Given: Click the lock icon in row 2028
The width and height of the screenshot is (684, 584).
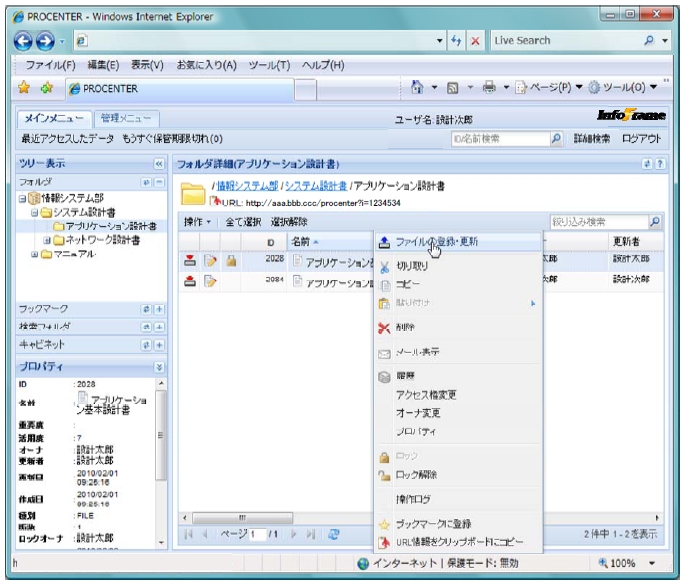Looking at the screenshot, I should pos(231,261).
